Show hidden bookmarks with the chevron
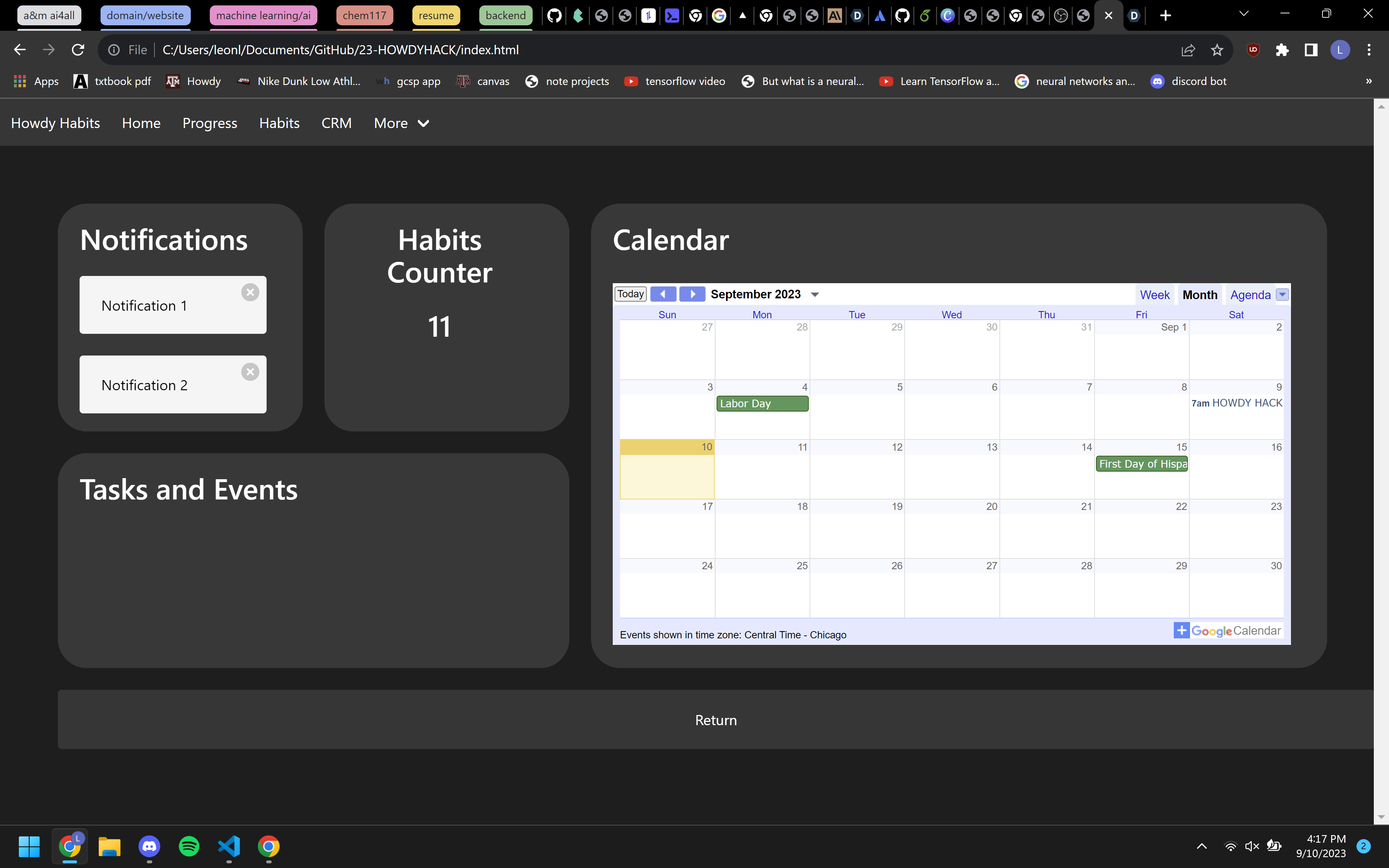Image resolution: width=1389 pixels, height=868 pixels. tap(1369, 81)
